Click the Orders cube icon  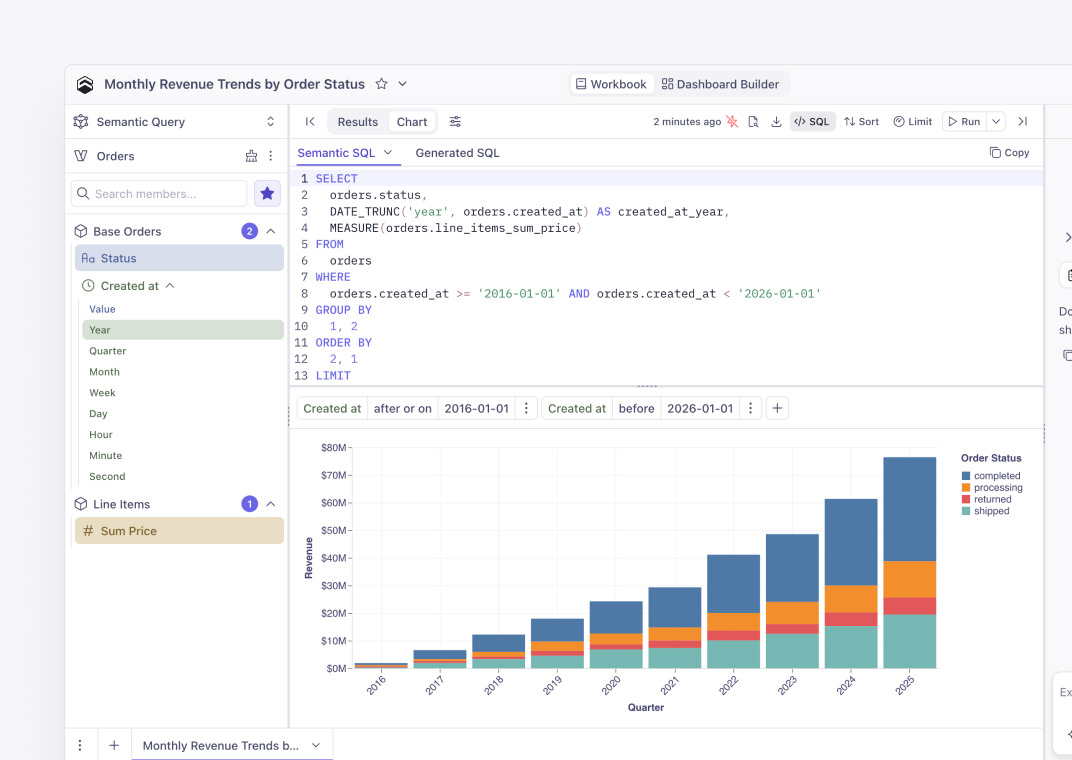(x=81, y=156)
